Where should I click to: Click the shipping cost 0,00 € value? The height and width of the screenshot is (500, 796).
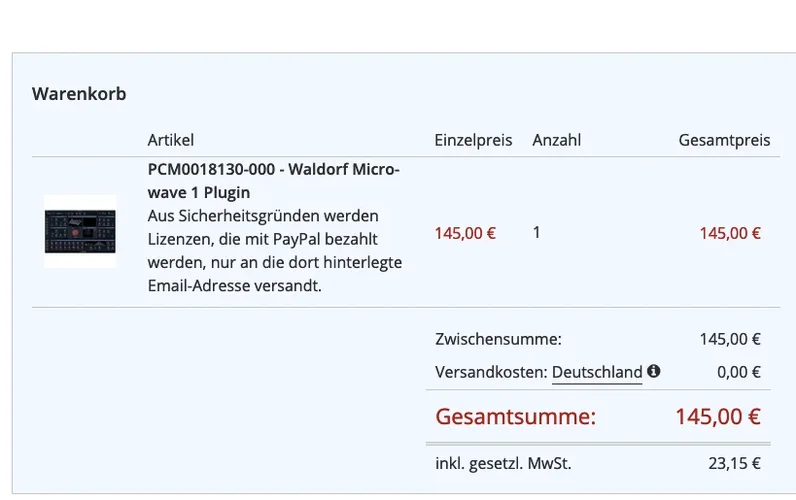[738, 372]
